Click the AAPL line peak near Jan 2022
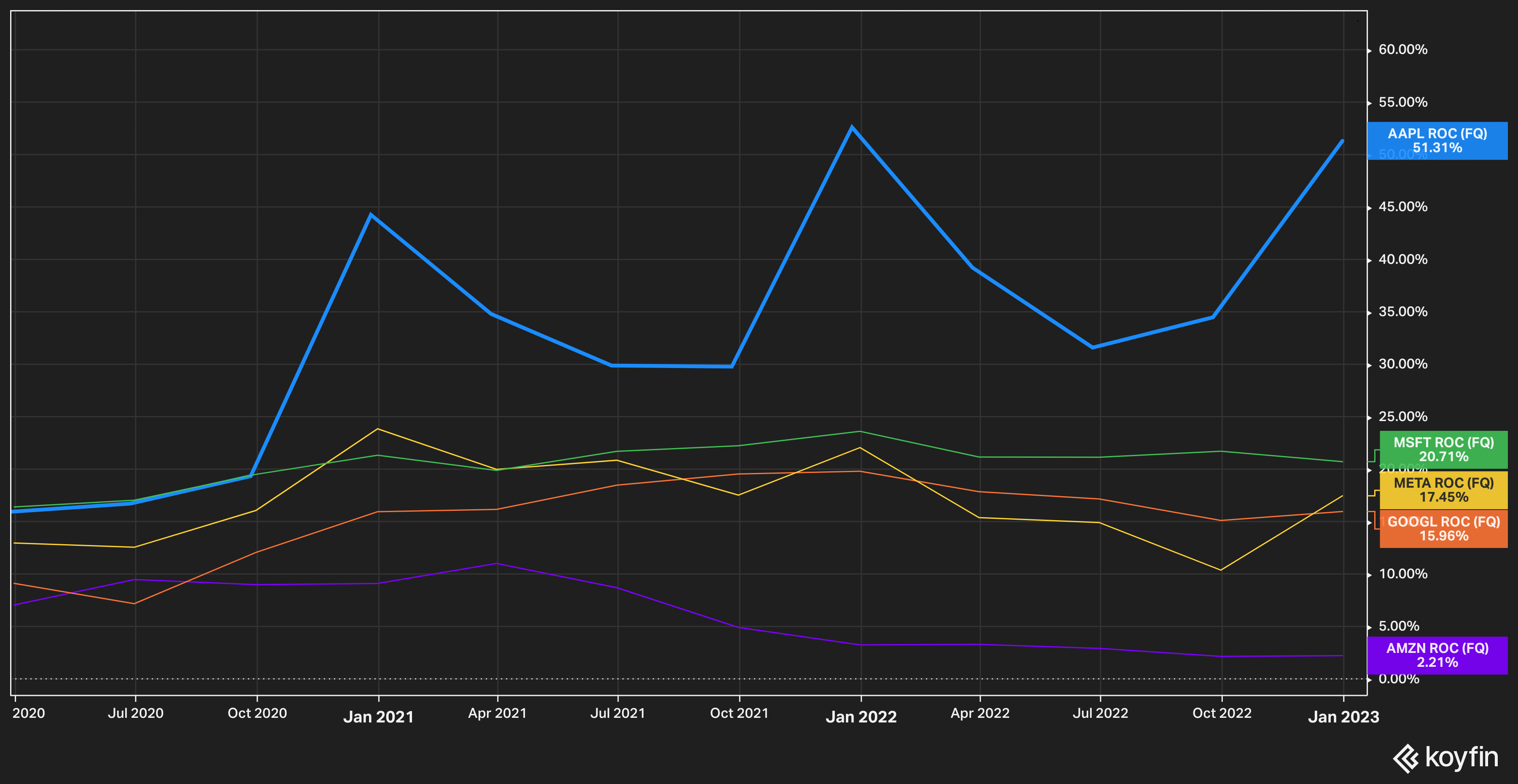1518x784 pixels. point(851,126)
